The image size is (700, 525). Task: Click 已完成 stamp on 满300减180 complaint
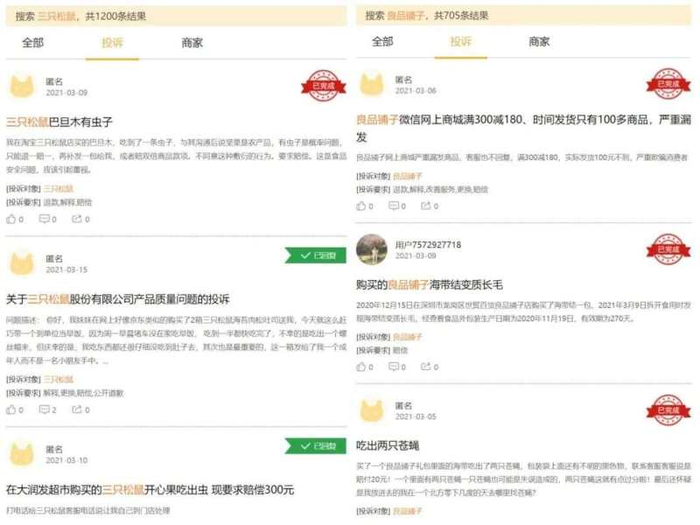click(x=668, y=84)
